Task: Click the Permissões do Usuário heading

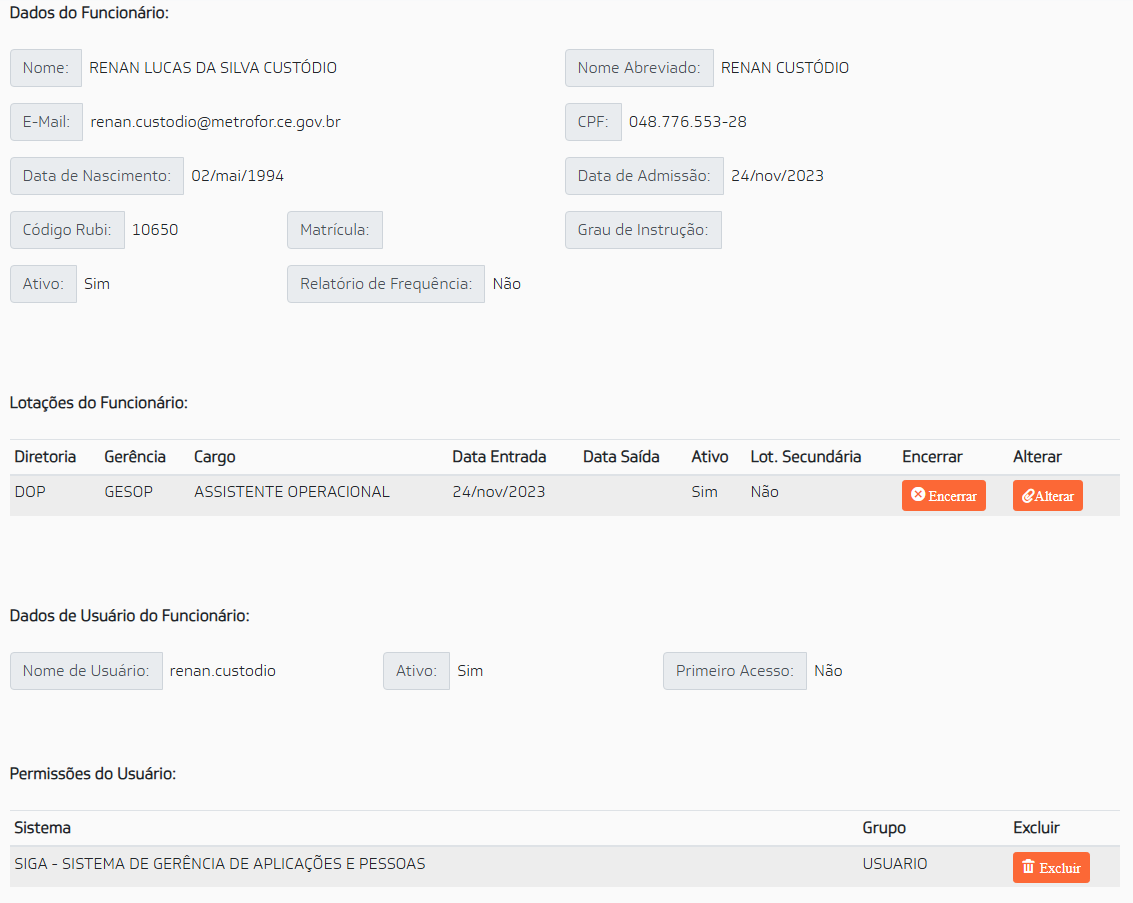Action: (92, 774)
